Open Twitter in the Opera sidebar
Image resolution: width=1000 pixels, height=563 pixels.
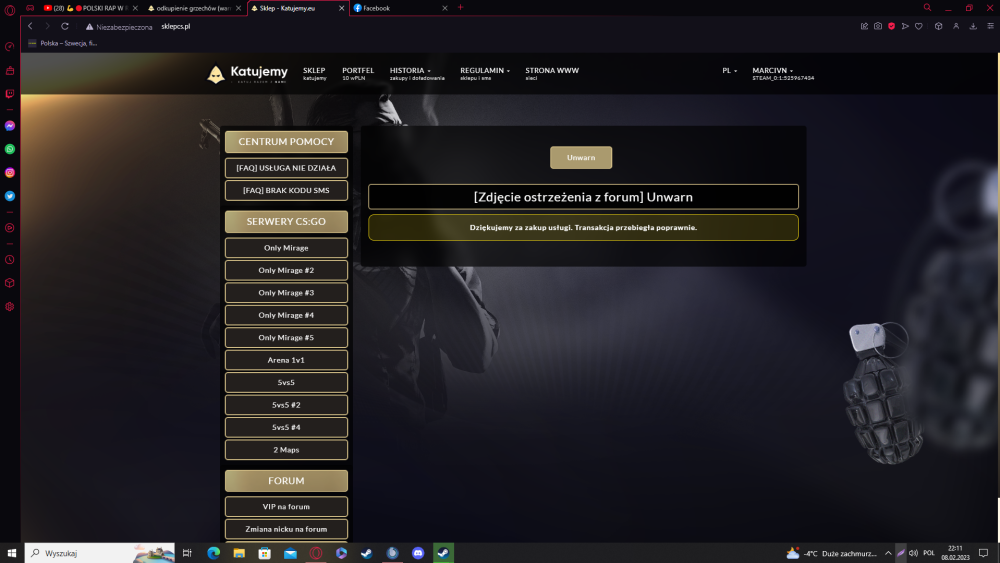[10, 196]
